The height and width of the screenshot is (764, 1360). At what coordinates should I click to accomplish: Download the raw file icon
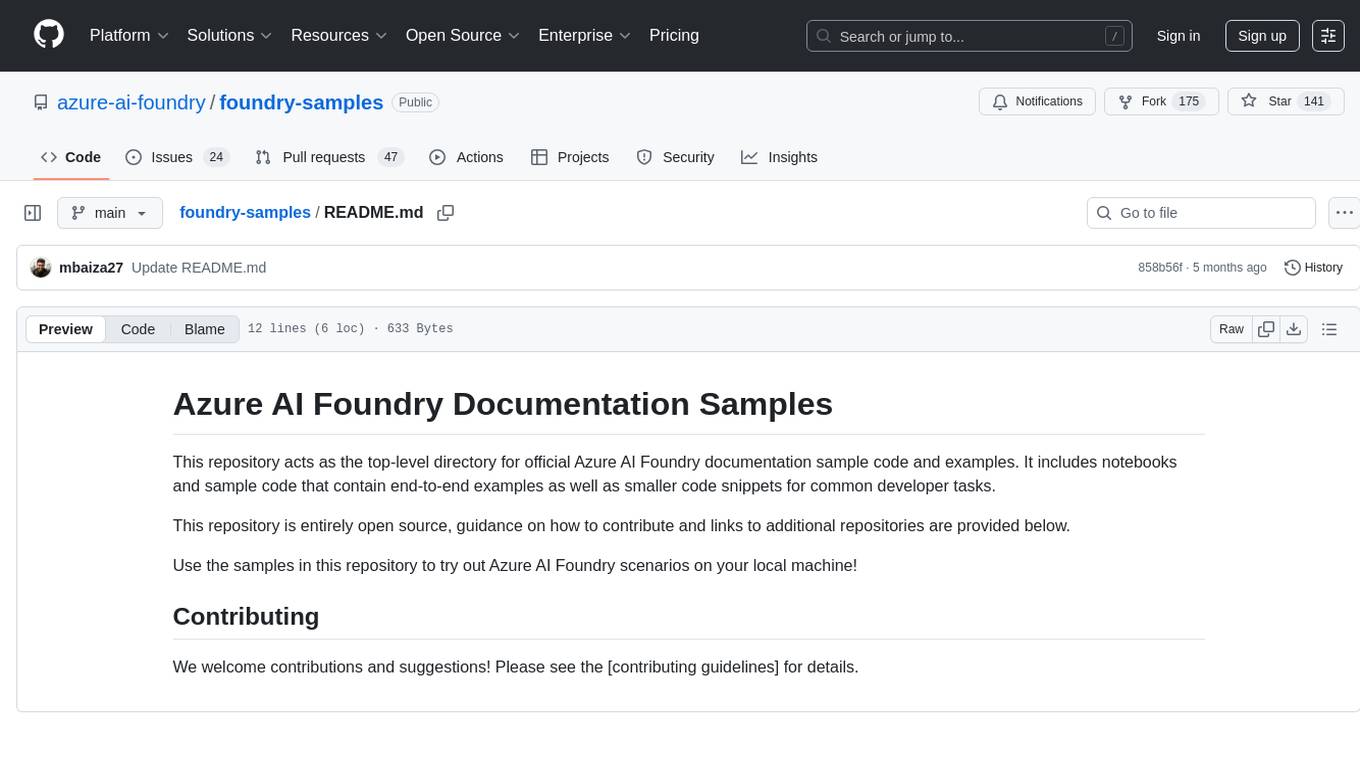pos(1294,329)
